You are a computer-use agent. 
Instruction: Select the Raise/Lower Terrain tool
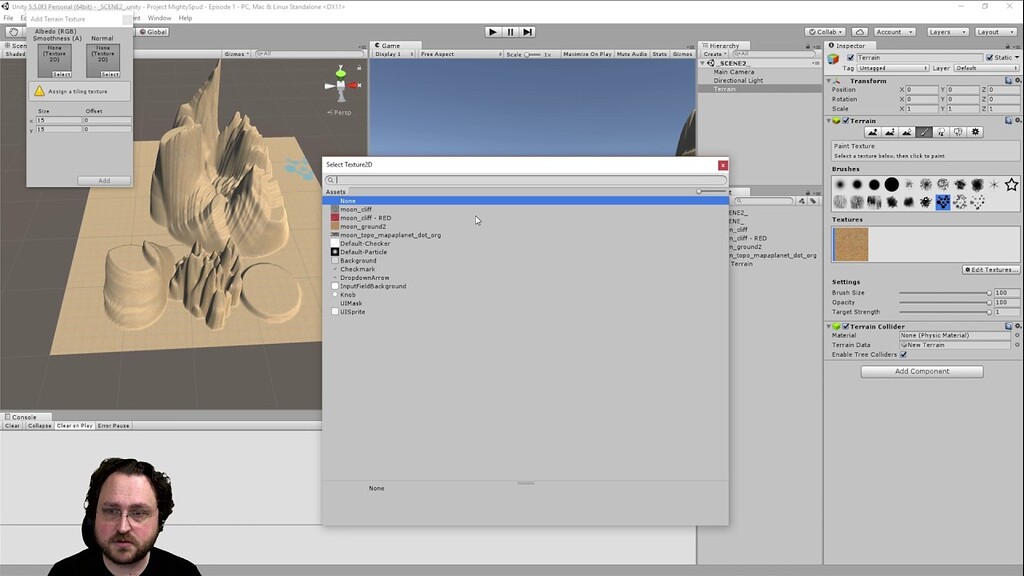pos(872,132)
